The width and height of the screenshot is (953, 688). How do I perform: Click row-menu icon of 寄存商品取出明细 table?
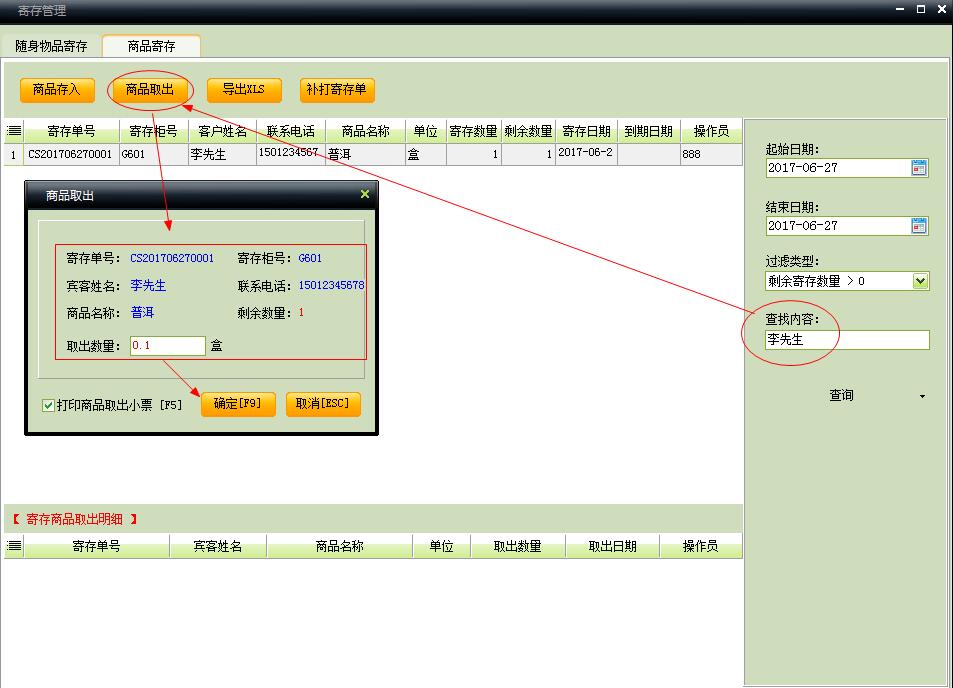14,546
